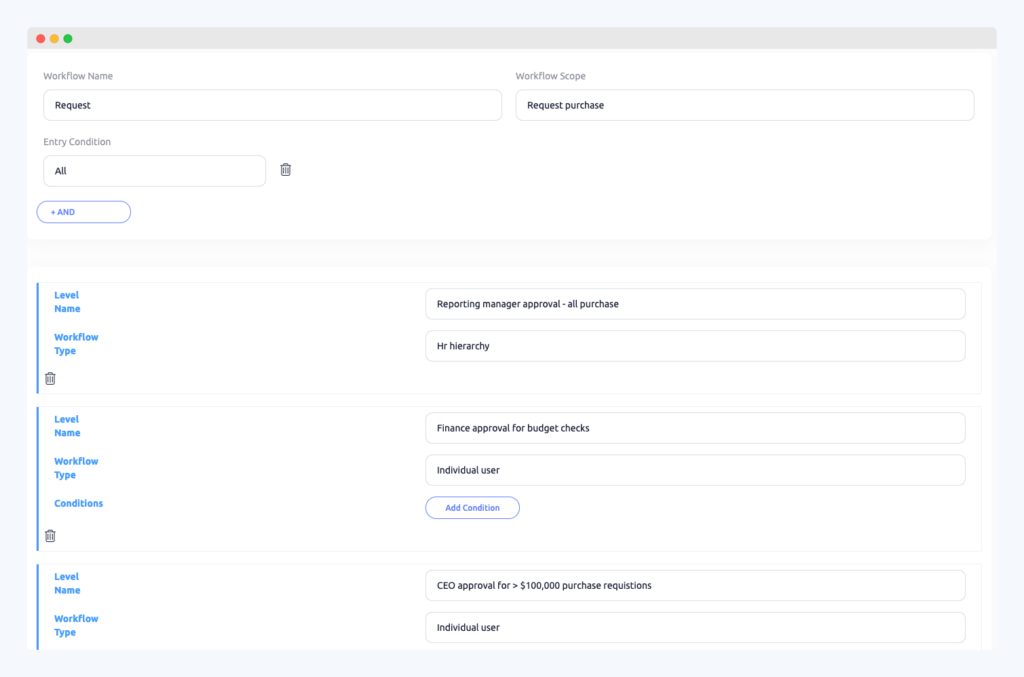Open the Workflow Type dropdown for CEO approval
The image size is (1024, 677).
tap(695, 627)
